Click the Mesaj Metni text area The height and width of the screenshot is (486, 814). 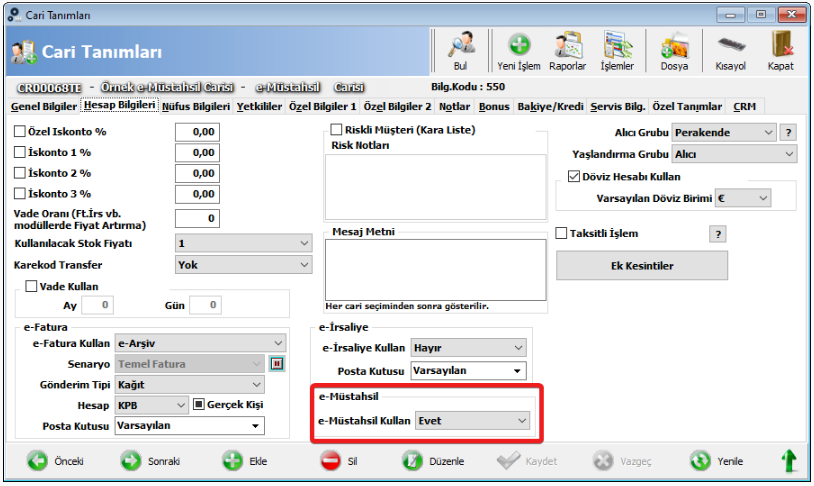436,269
